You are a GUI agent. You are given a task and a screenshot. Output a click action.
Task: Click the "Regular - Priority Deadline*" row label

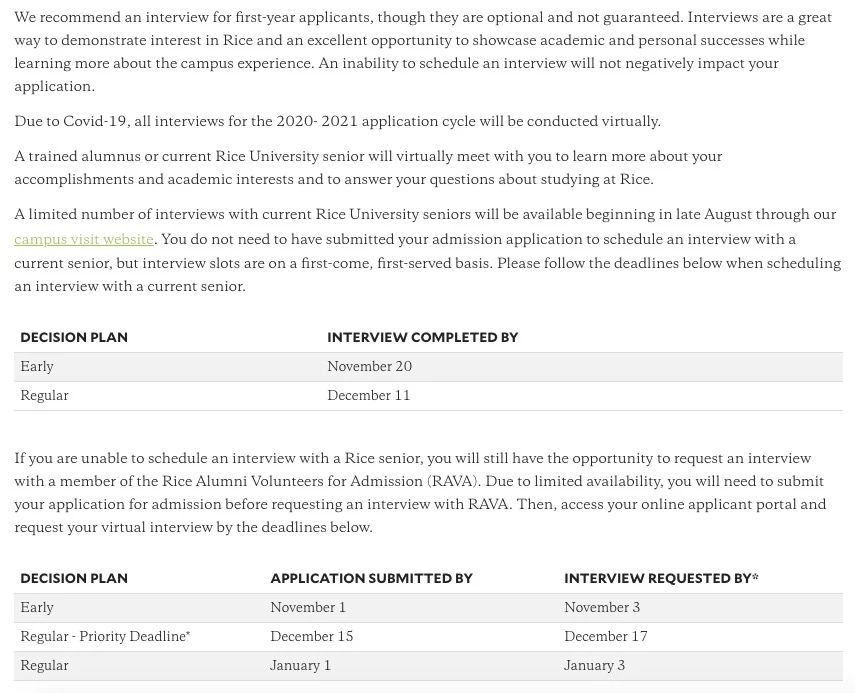pyautogui.click(x=105, y=637)
